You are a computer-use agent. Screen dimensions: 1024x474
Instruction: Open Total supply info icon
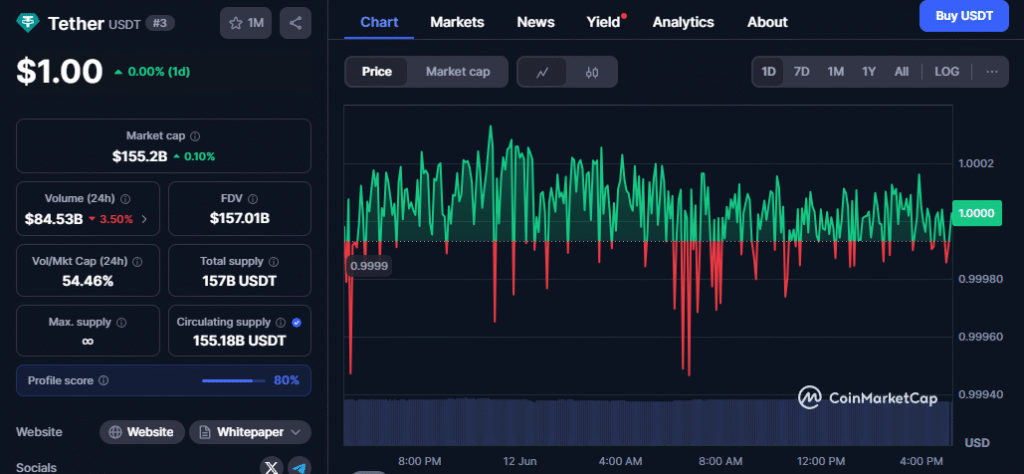pyautogui.click(x=274, y=261)
